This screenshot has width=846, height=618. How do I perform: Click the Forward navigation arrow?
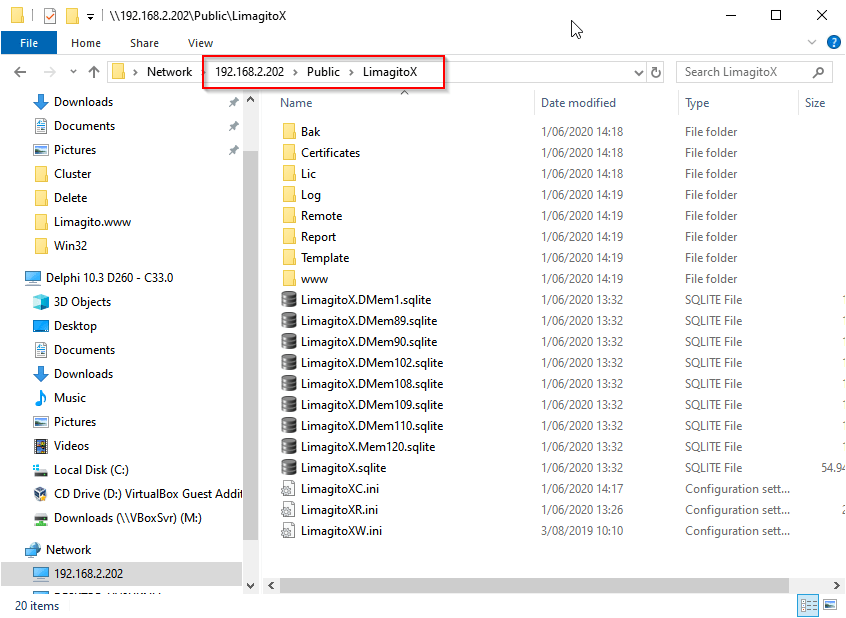(x=49, y=72)
